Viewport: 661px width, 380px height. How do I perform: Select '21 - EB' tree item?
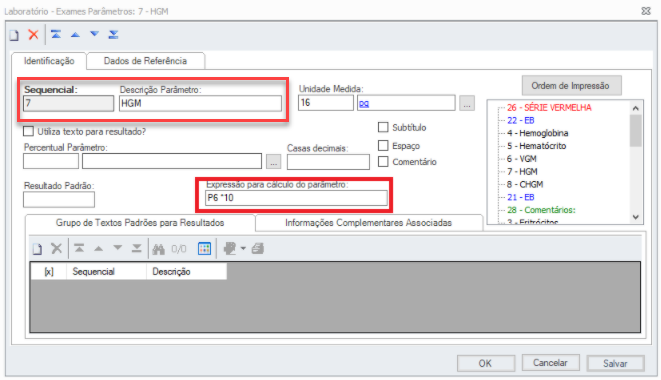[x=521, y=197]
